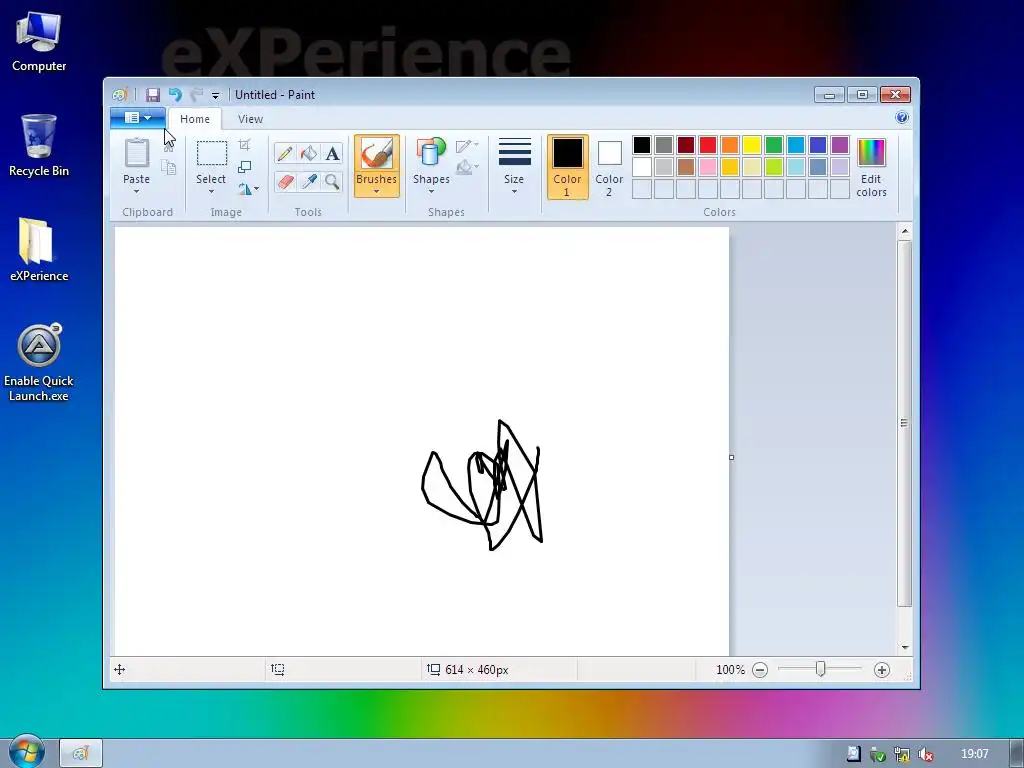
Task: Expand the Shapes dropdown arrow
Action: tap(431, 191)
